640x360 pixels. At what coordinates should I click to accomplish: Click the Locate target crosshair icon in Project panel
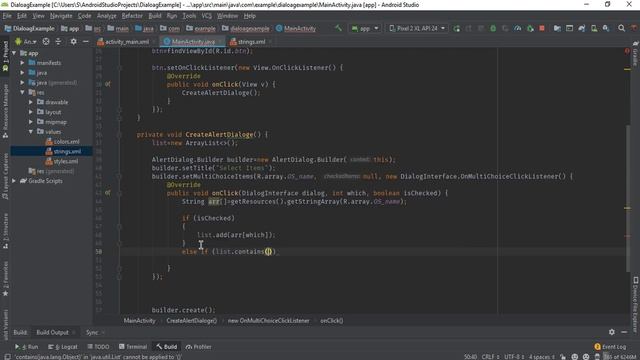pos(46,42)
